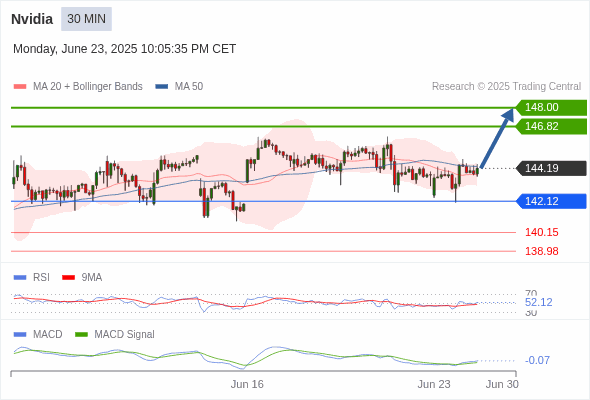590x400 pixels.
Task: Open the Research Trading Central copyright link
Action: (506, 87)
